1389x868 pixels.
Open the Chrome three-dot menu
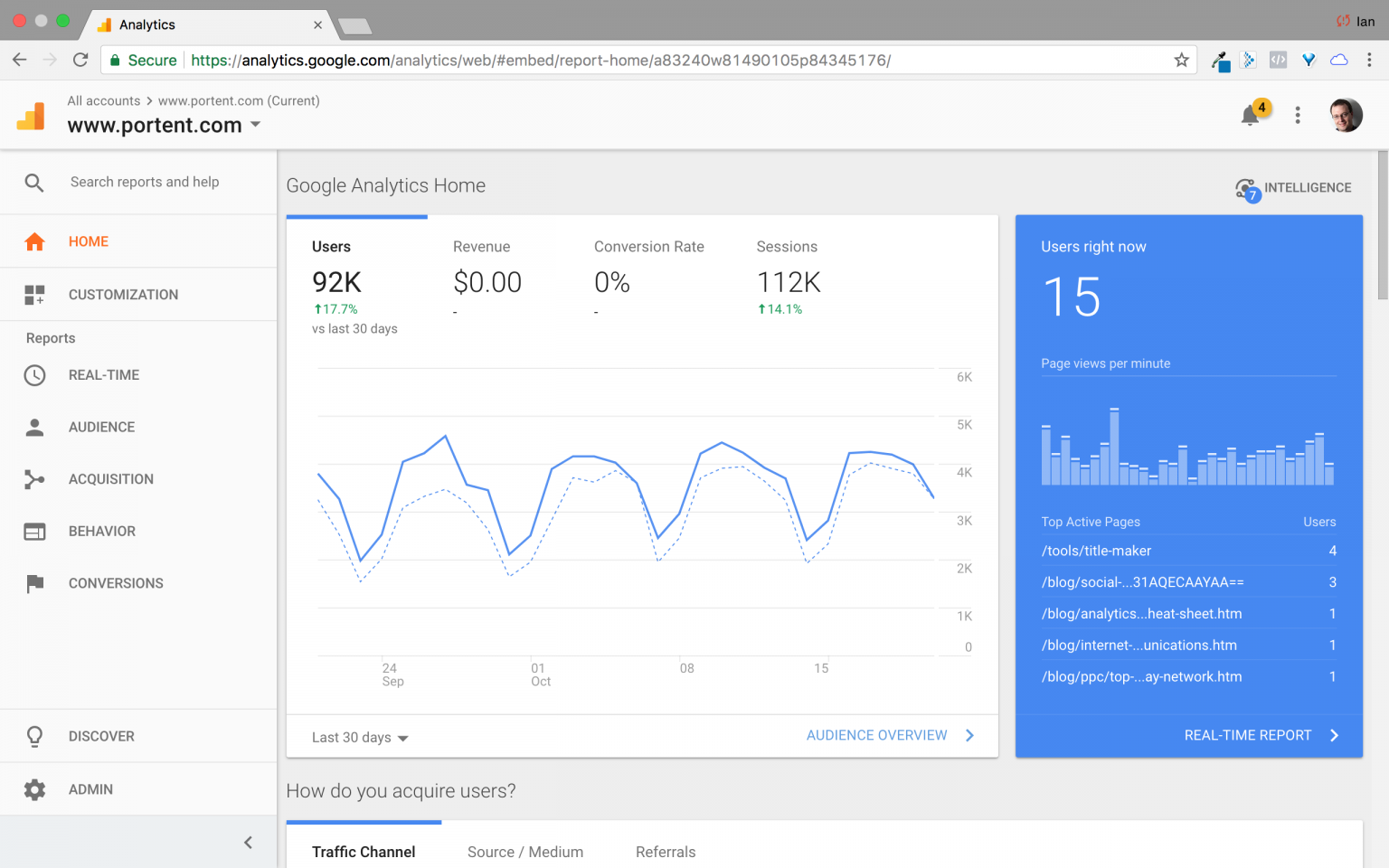[1369, 60]
